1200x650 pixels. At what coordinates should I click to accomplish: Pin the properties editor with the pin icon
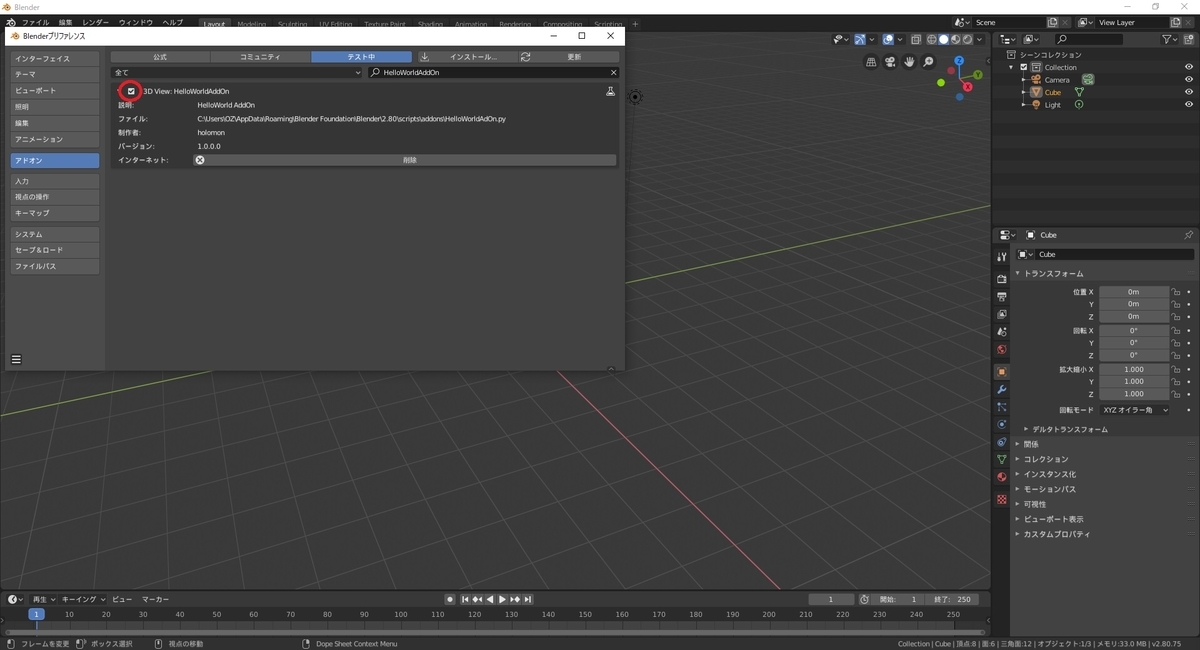[1188, 235]
